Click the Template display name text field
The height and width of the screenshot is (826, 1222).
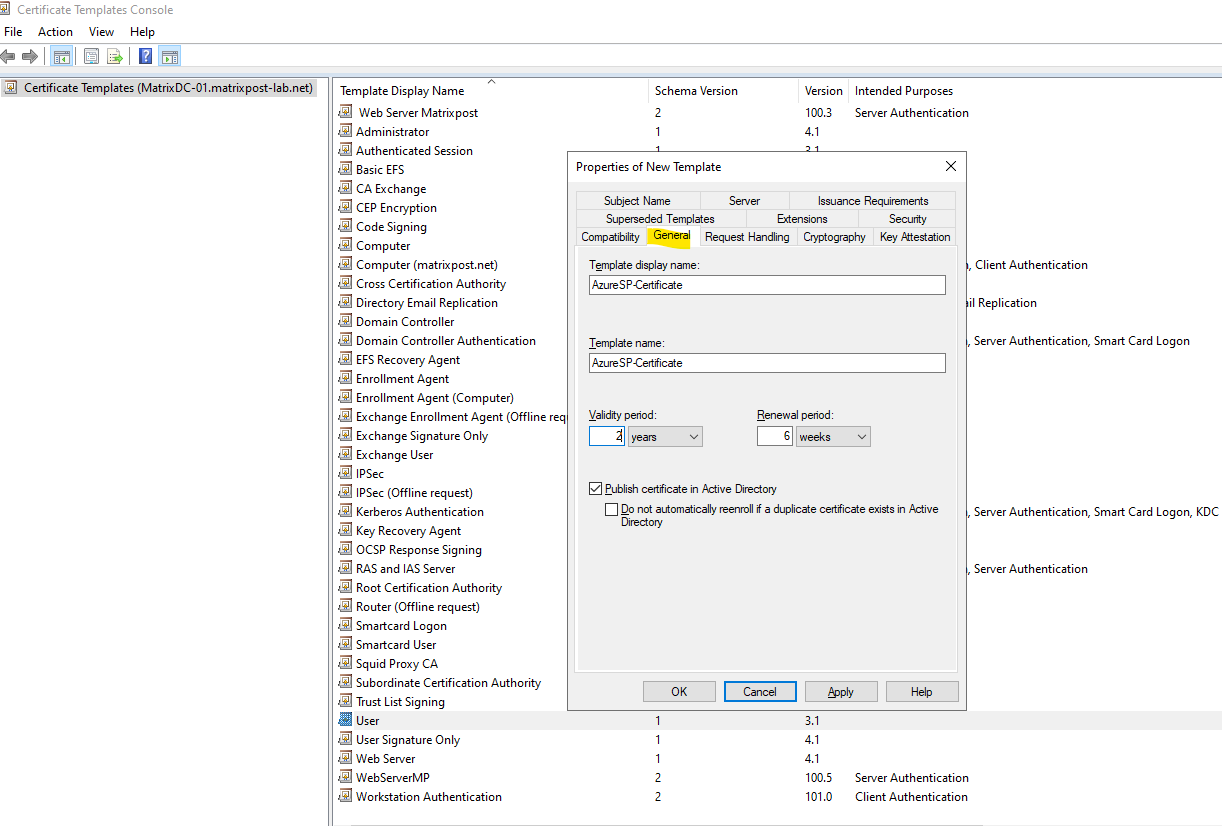[x=767, y=285]
